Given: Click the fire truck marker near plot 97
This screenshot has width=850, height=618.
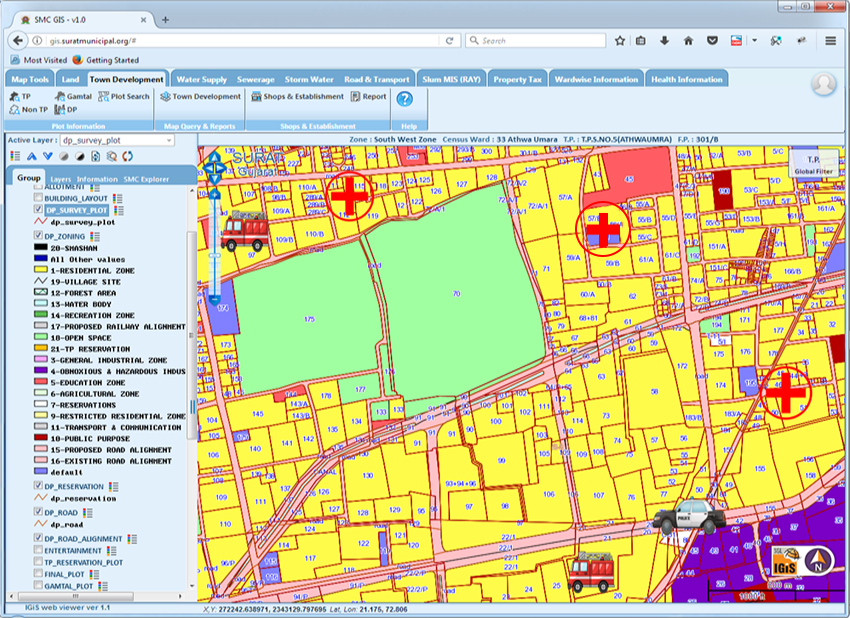Looking at the screenshot, I should pos(245,232).
